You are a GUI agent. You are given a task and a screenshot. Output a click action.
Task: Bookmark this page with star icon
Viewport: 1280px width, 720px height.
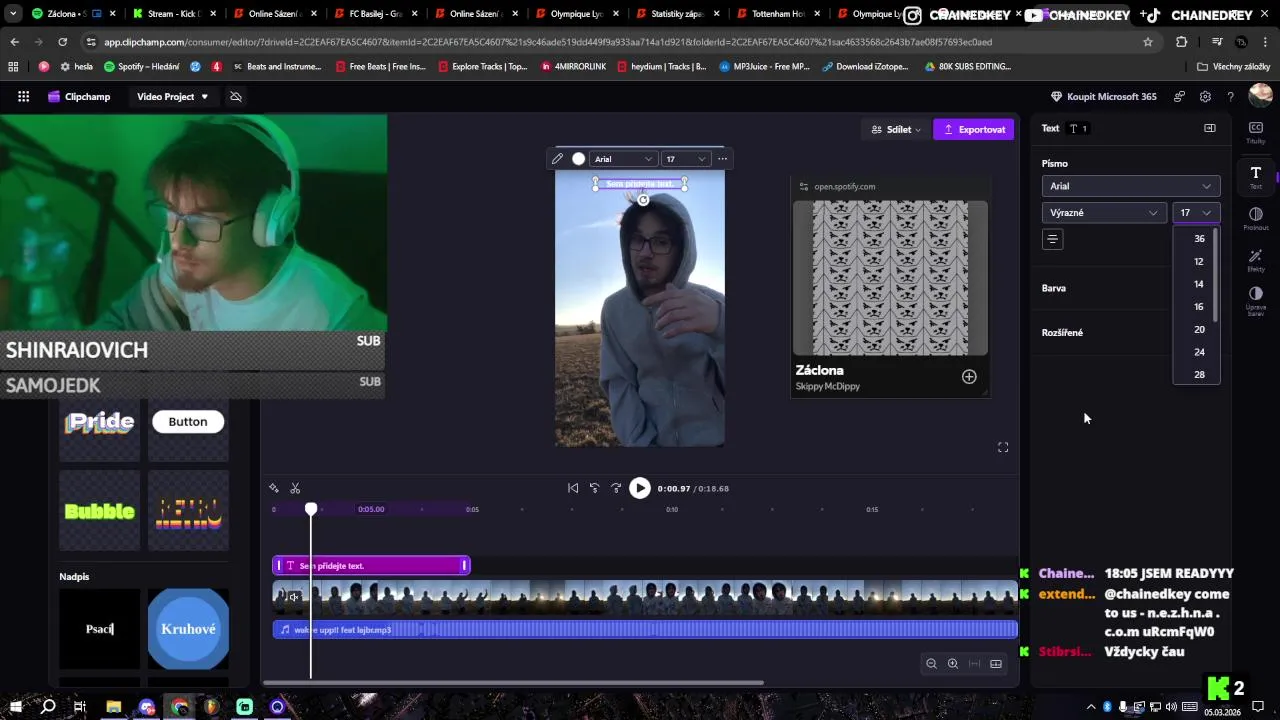coord(1148,42)
